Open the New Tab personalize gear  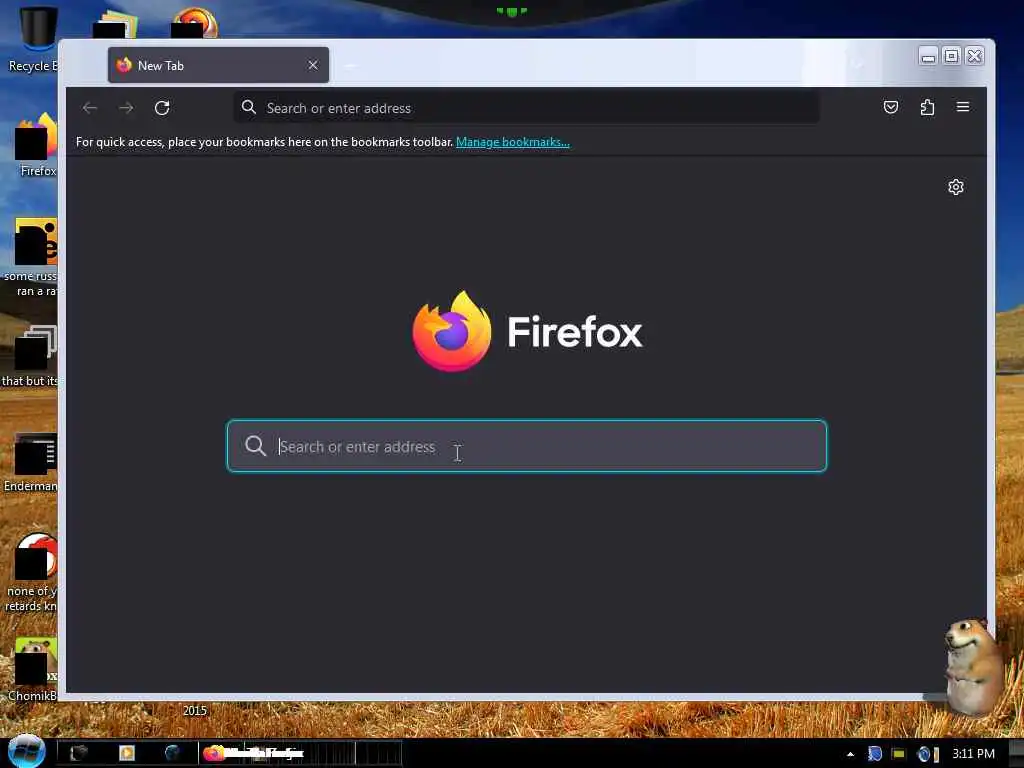(955, 187)
